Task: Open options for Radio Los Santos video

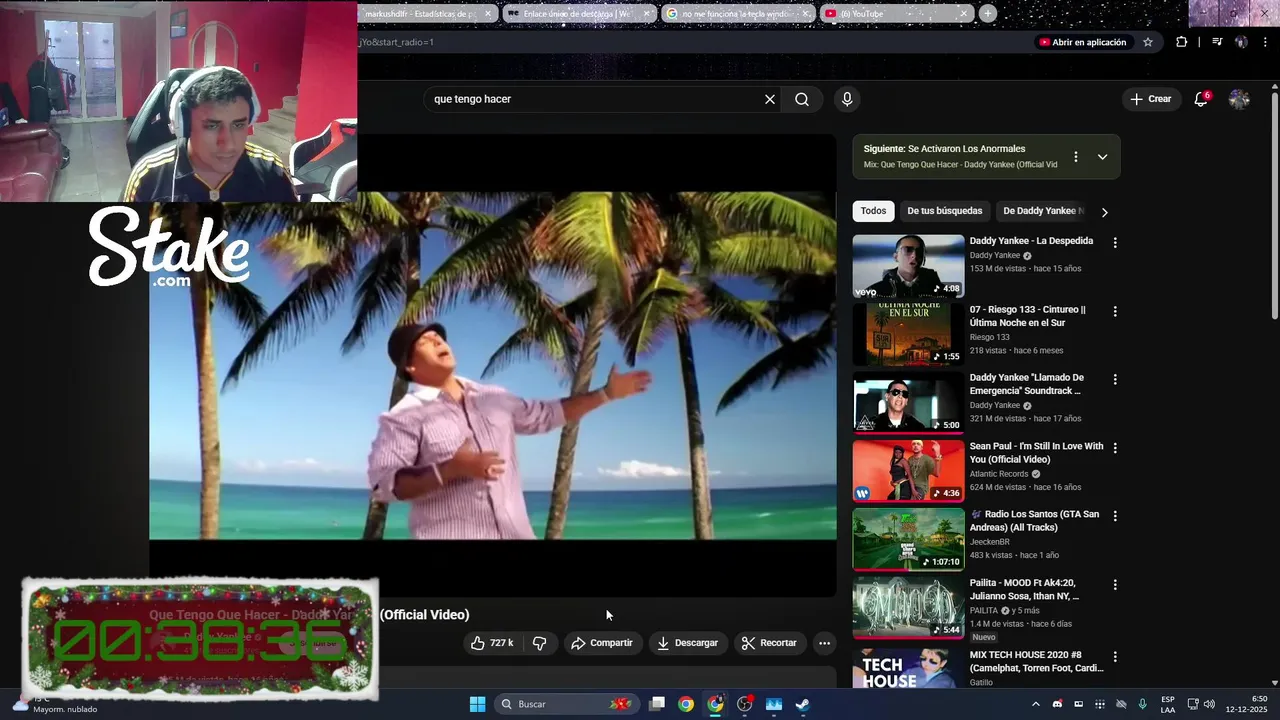Action: (1115, 516)
